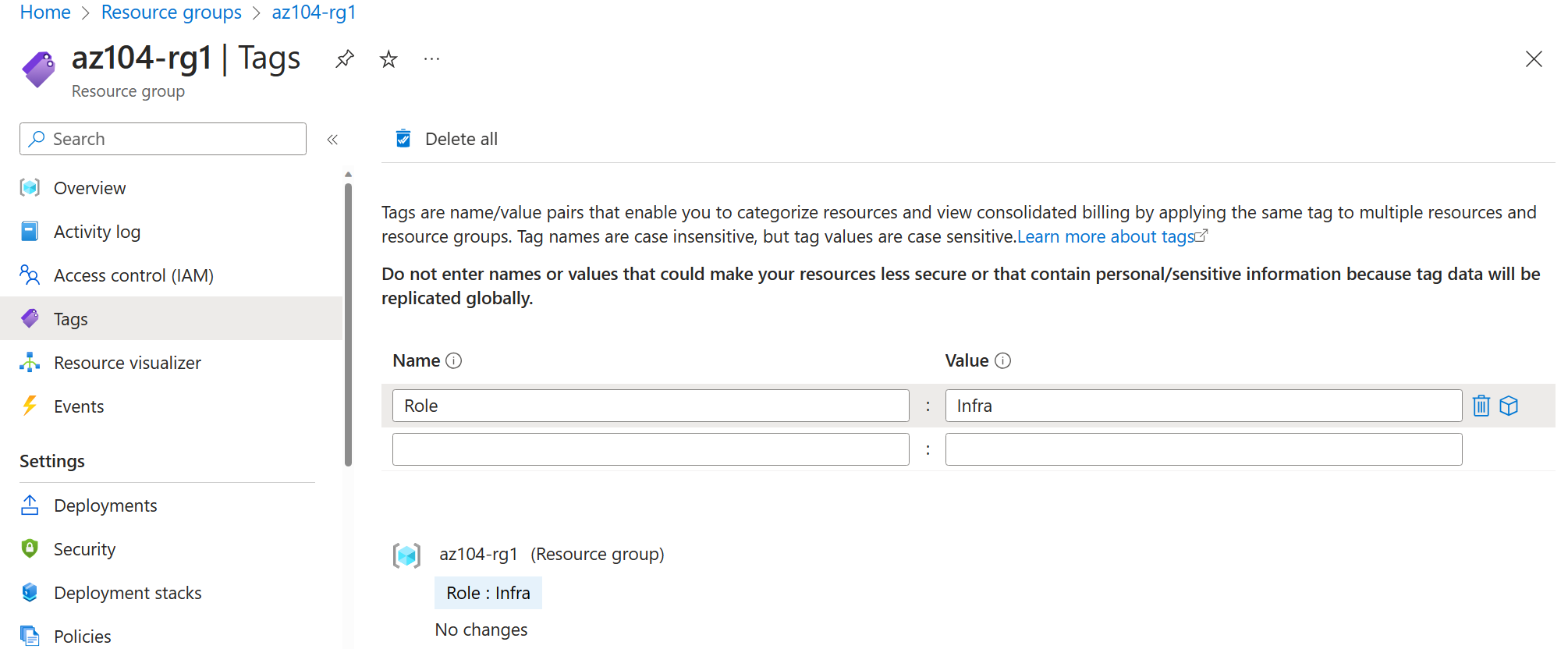1568x649 pixels.
Task: Click the cube icon beside the Infra value
Action: pyautogui.click(x=1509, y=406)
